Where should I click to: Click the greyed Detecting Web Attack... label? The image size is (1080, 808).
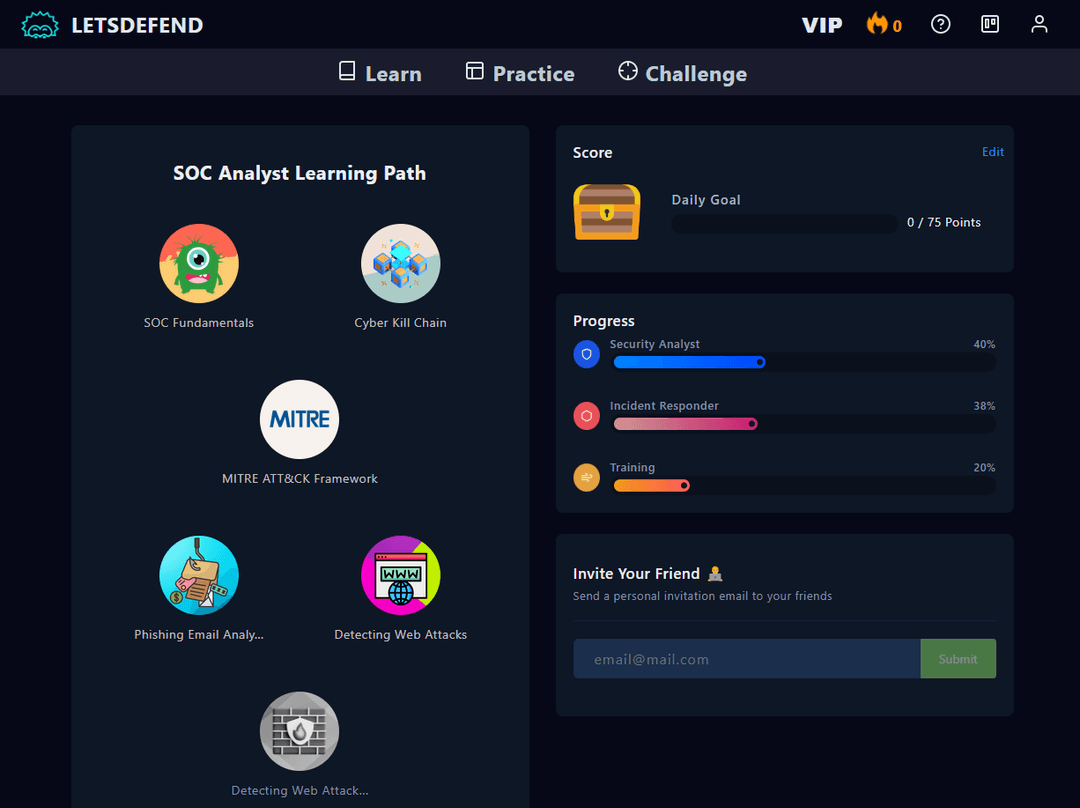click(300, 790)
